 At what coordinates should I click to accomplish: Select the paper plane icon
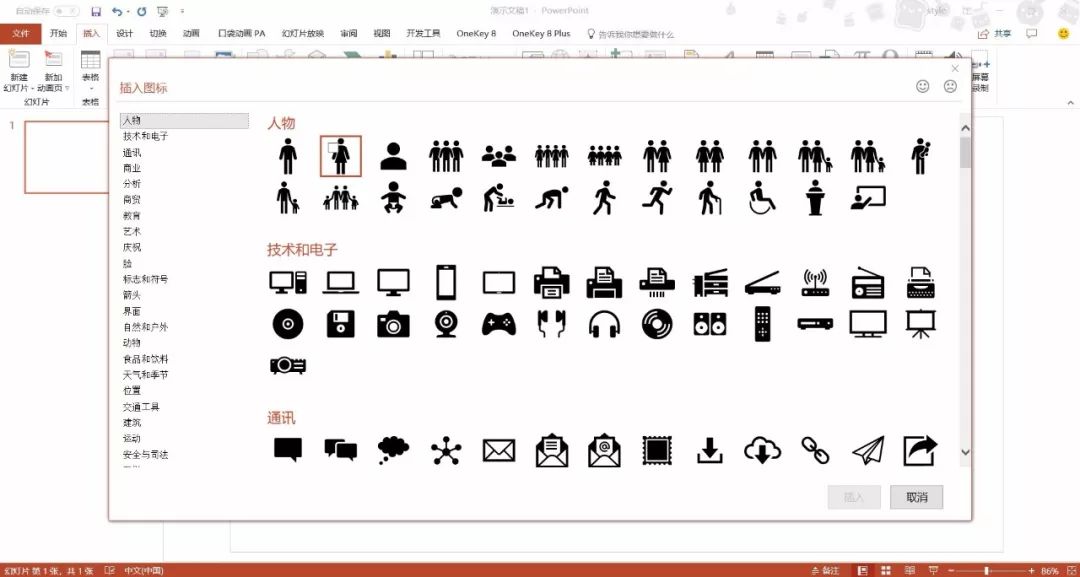coord(868,451)
